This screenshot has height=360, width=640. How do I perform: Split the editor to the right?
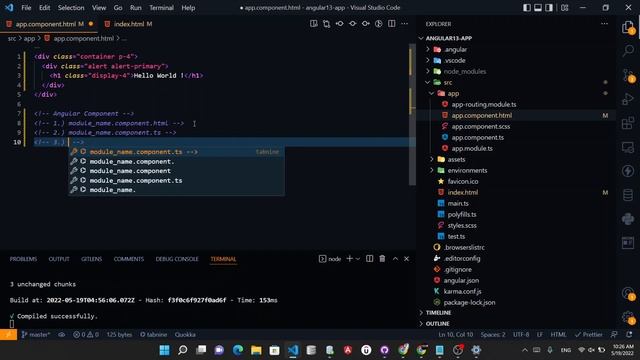pos(391,24)
